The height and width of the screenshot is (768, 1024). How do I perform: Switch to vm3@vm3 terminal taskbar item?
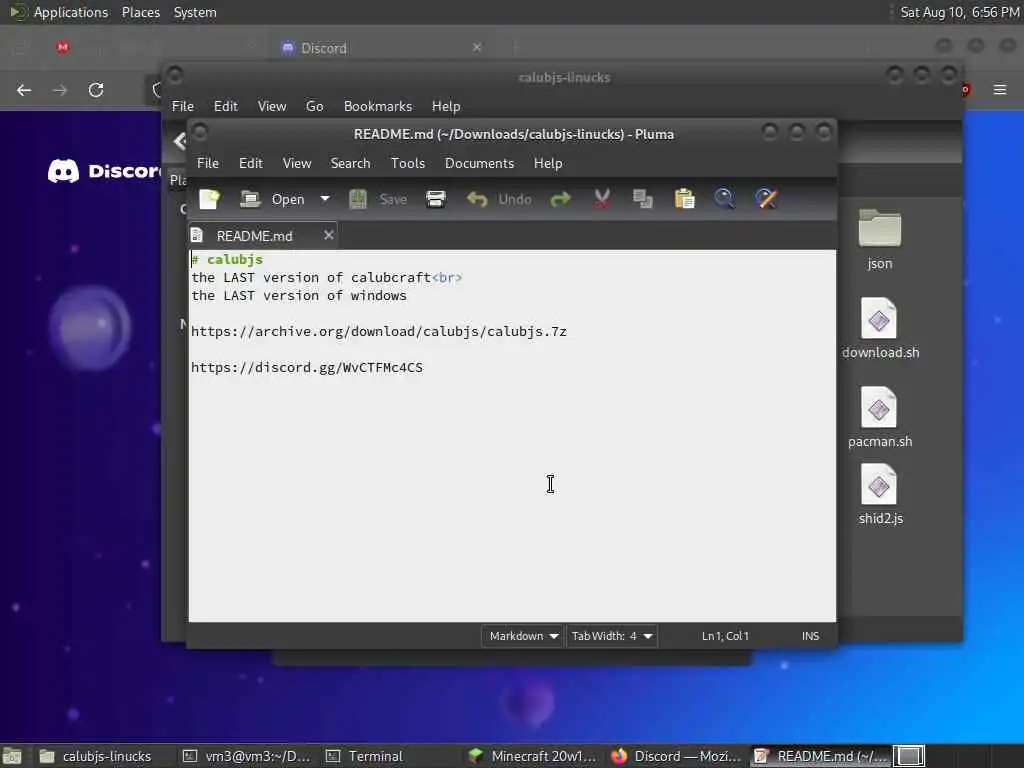246,756
